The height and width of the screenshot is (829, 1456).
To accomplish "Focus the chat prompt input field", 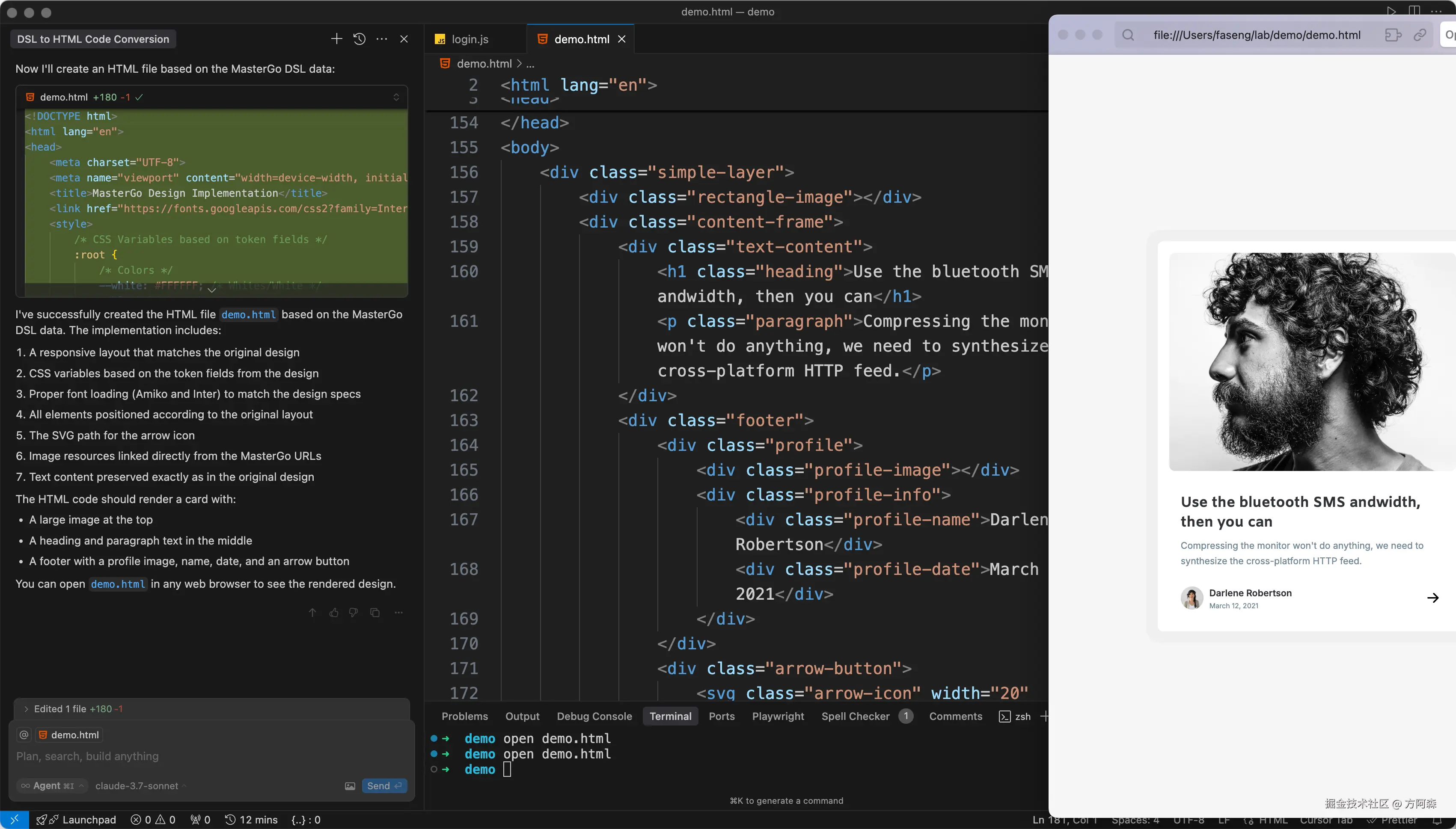I will [171, 756].
